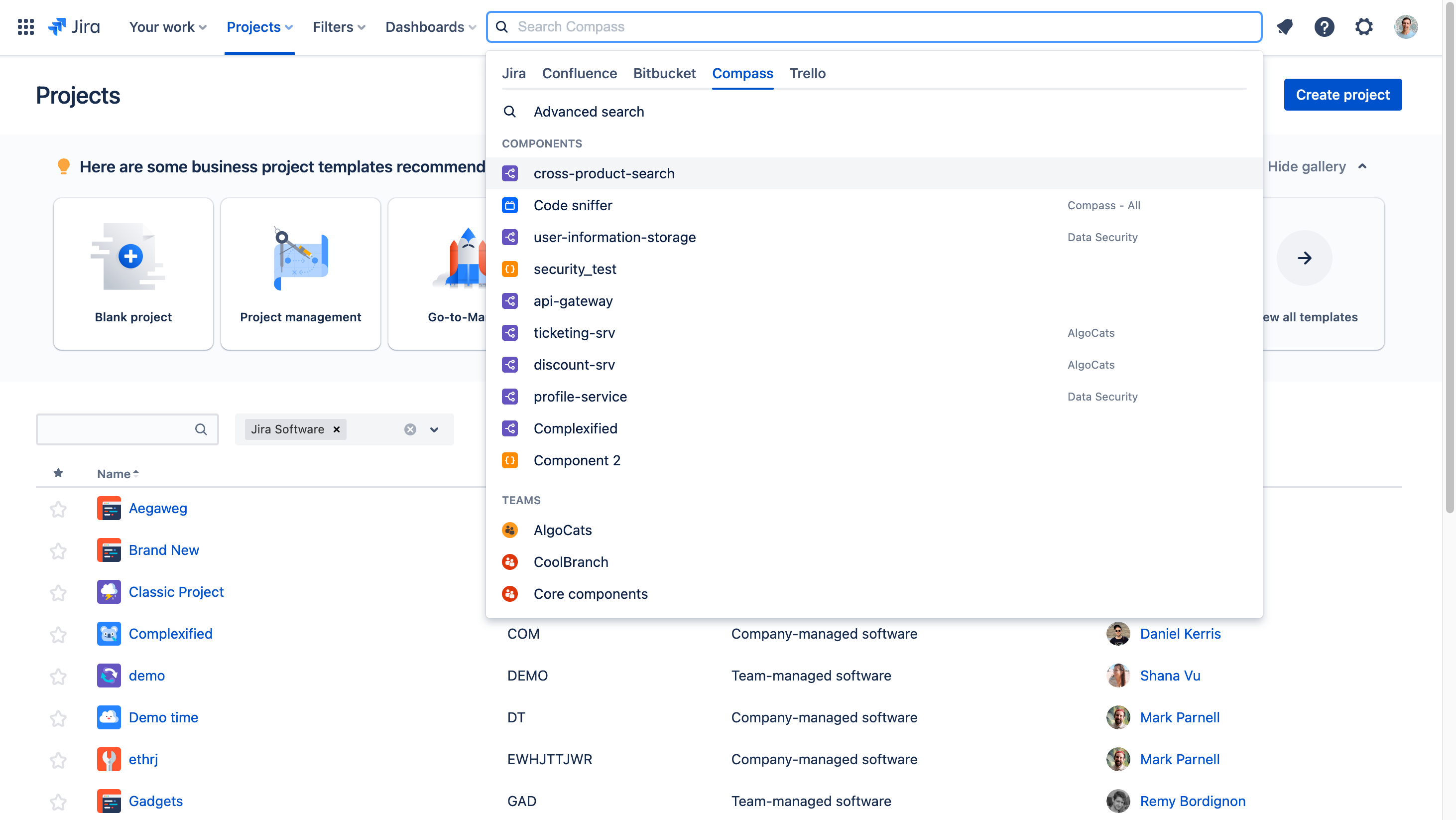Image resolution: width=1456 pixels, height=820 pixels.
Task: Open the help question mark icon
Action: click(1324, 26)
